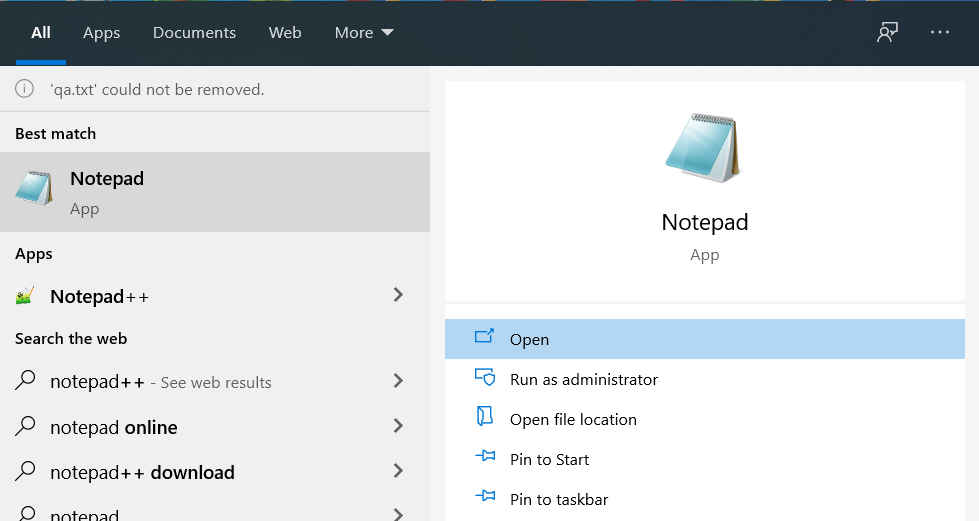979x521 pixels.
Task: Choose Open file location
Action: (705, 419)
